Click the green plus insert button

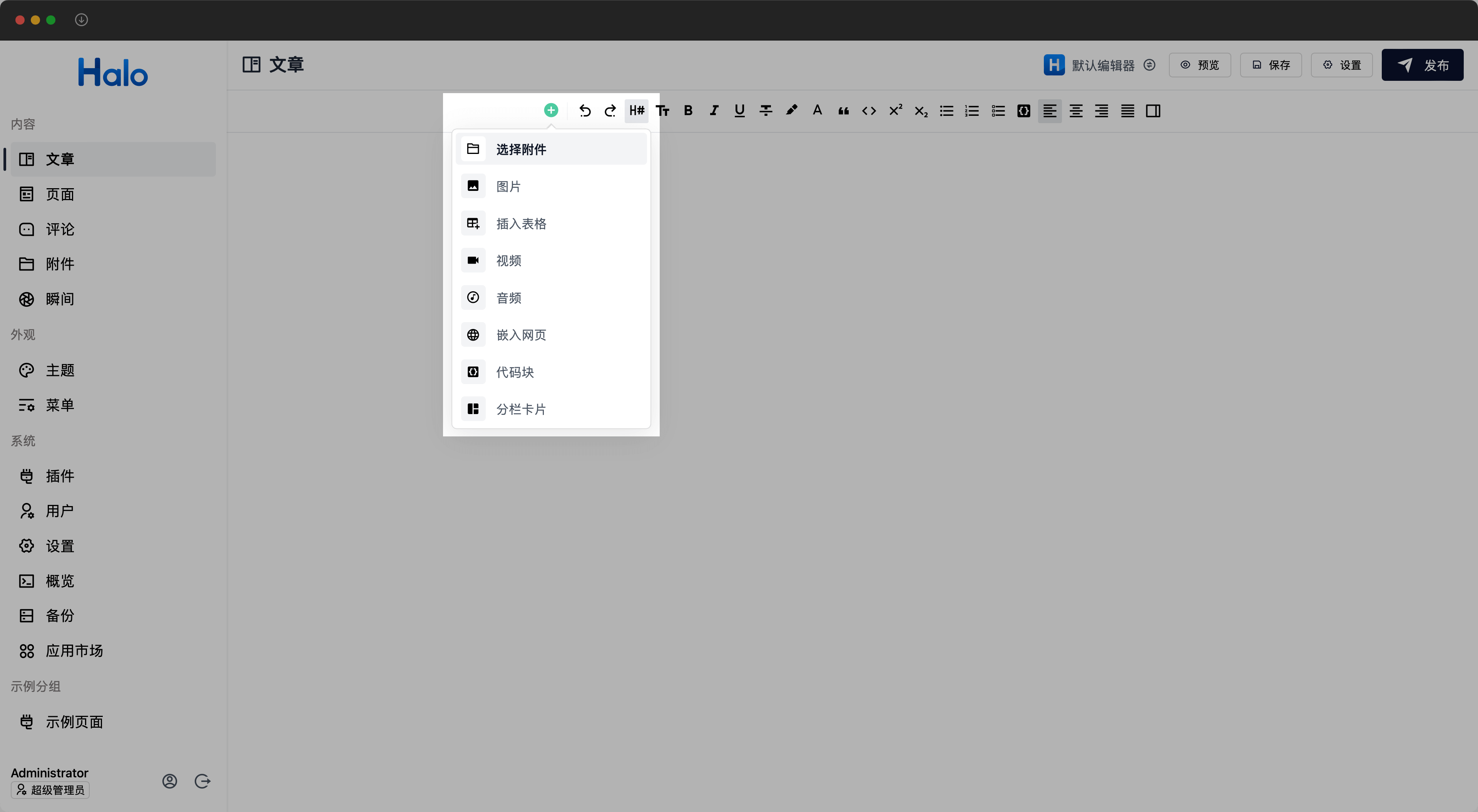coord(551,110)
